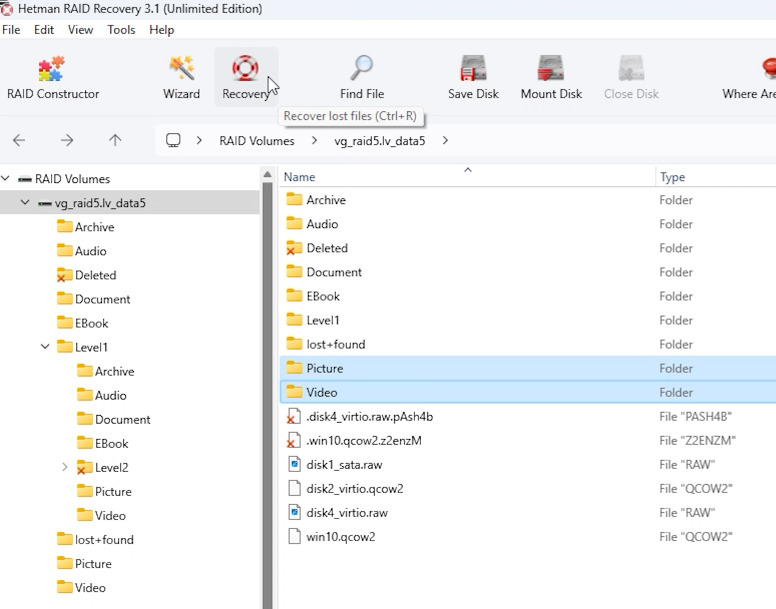Click Level2 deleted folder icon in tree
The image size is (776, 609).
pyautogui.click(x=85, y=468)
